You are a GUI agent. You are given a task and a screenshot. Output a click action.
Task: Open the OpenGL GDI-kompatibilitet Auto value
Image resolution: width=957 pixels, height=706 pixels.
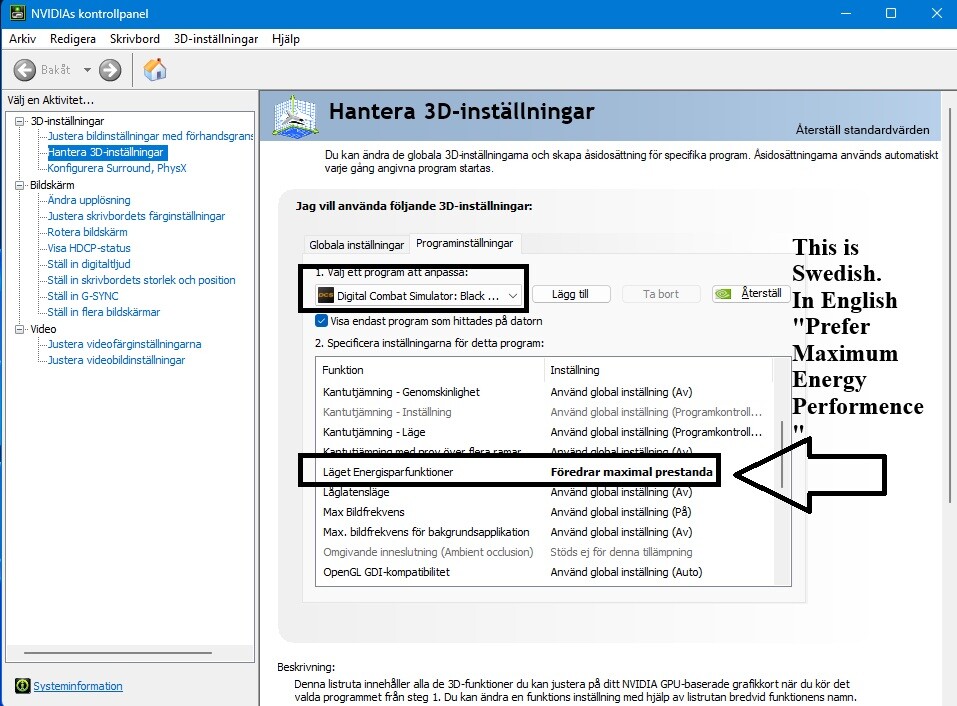[x=626, y=572]
